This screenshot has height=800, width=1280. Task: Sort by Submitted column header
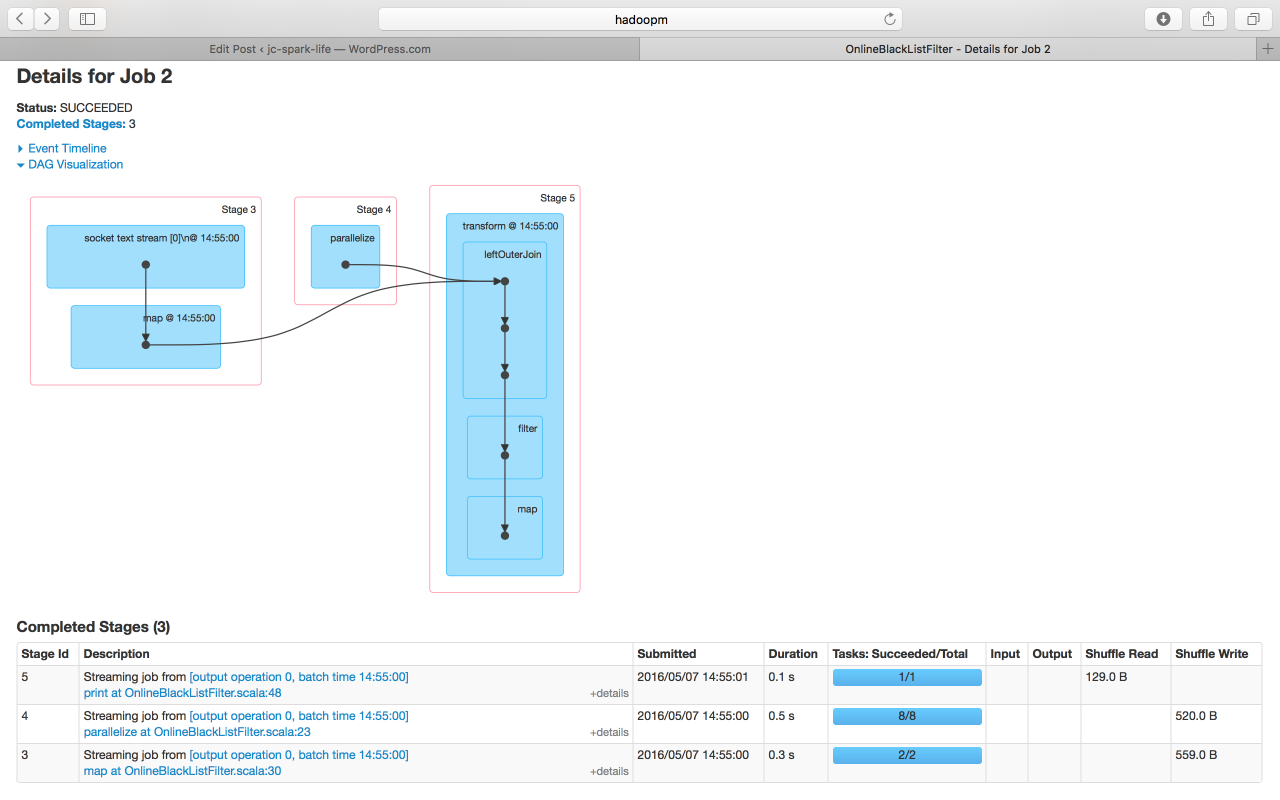click(667, 654)
